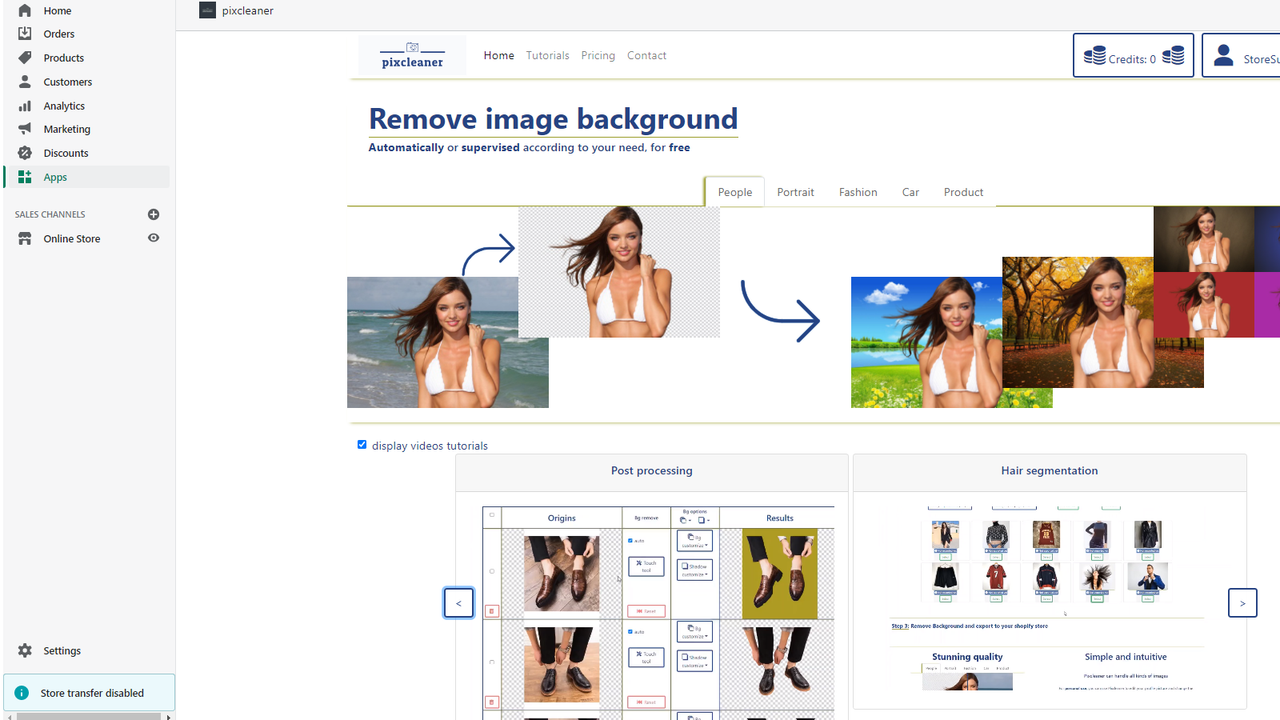
Task: Click the Credits: 0 coins button
Action: 1133,55
